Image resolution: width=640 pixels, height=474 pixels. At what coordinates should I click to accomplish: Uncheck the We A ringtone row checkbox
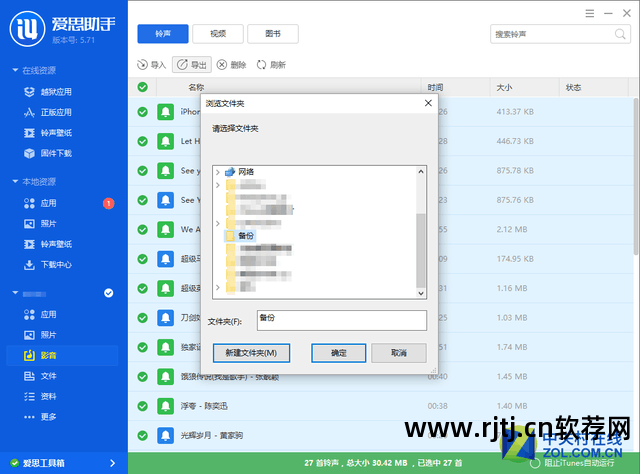[x=142, y=229]
